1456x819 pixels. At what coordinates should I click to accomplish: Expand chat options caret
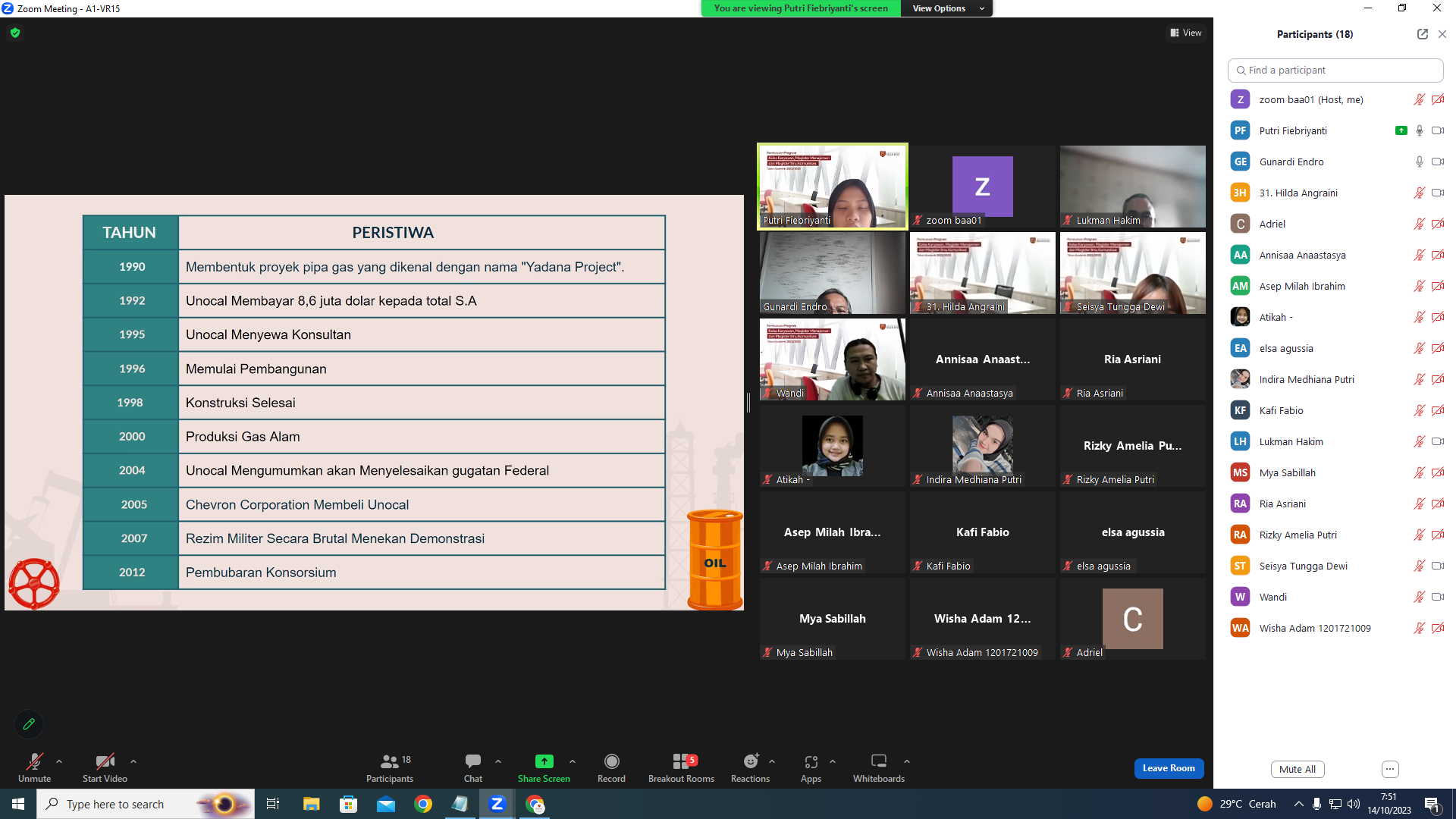click(x=498, y=761)
